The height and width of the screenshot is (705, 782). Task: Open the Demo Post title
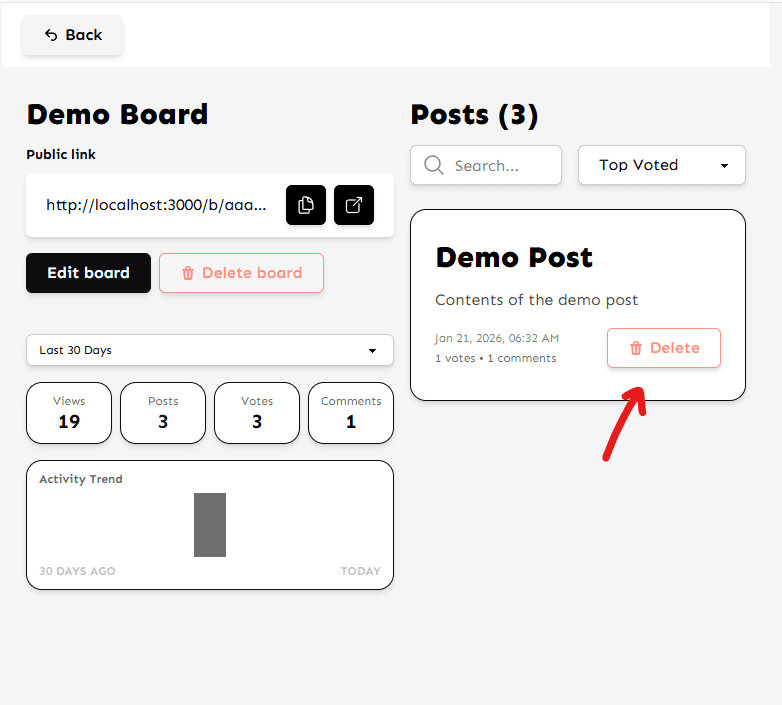point(514,257)
